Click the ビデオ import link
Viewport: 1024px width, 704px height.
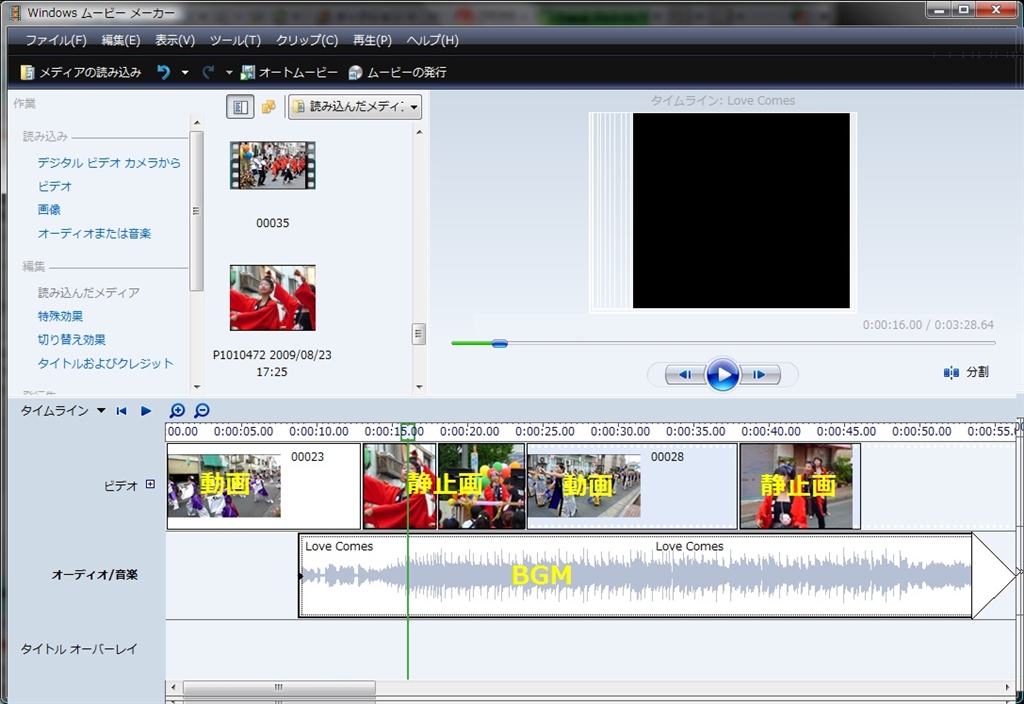click(x=55, y=186)
